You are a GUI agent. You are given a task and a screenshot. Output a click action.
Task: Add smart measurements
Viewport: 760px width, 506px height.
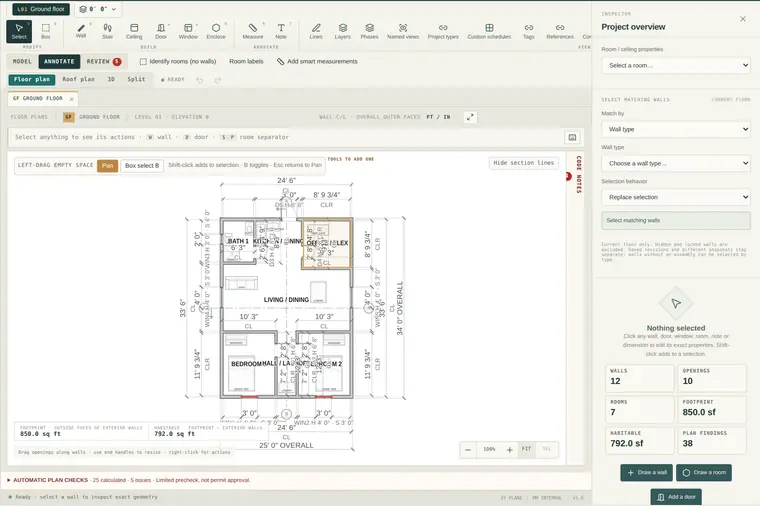coord(317,62)
